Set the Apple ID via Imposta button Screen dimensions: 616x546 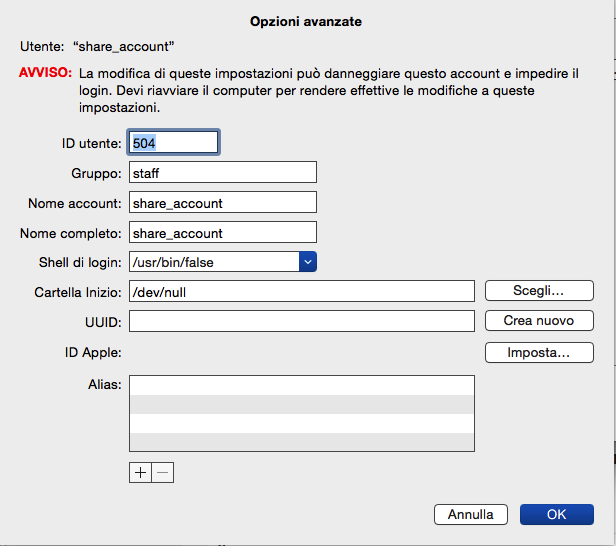[x=539, y=352]
